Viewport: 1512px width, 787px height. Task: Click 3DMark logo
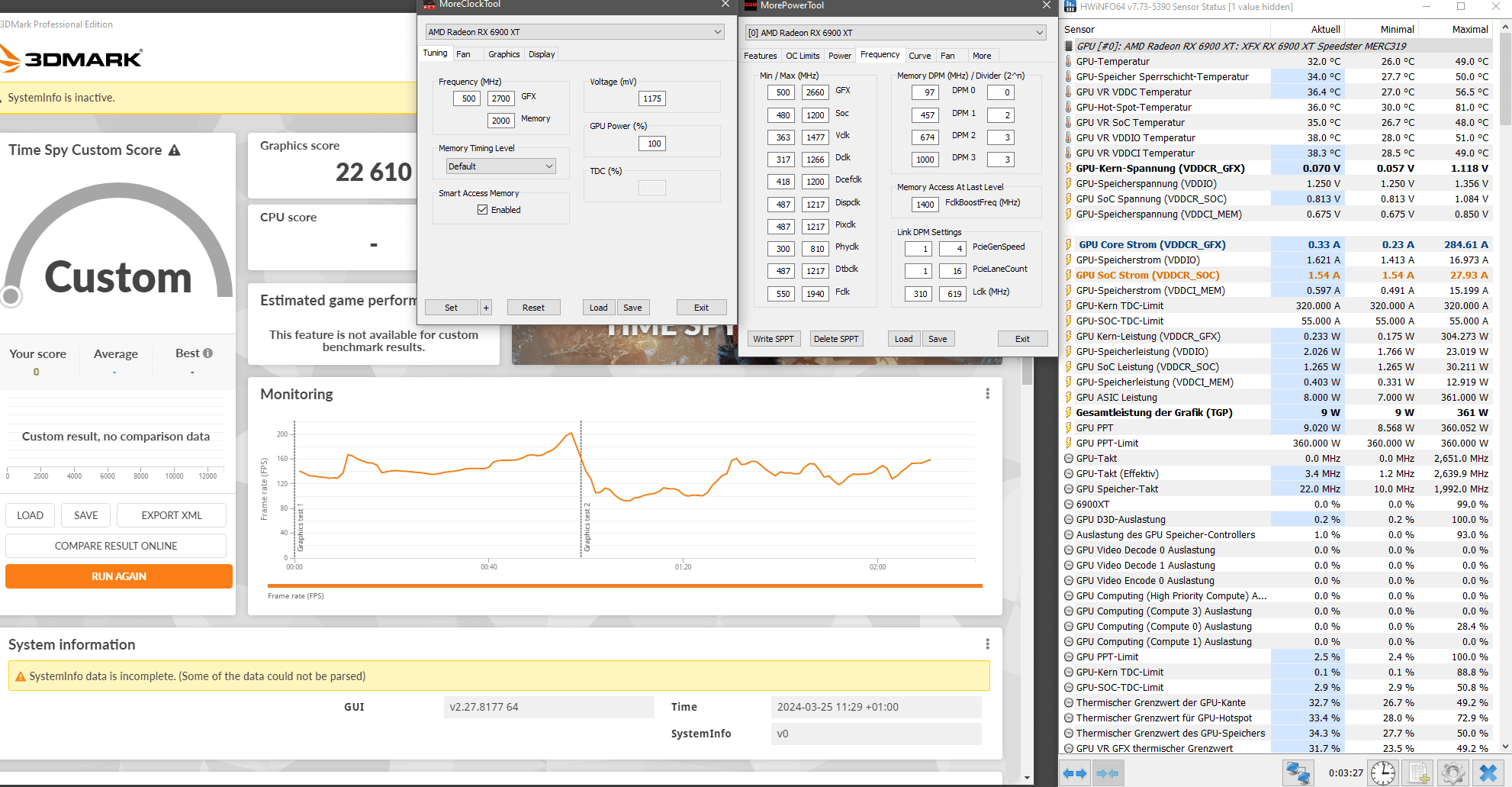point(71,59)
